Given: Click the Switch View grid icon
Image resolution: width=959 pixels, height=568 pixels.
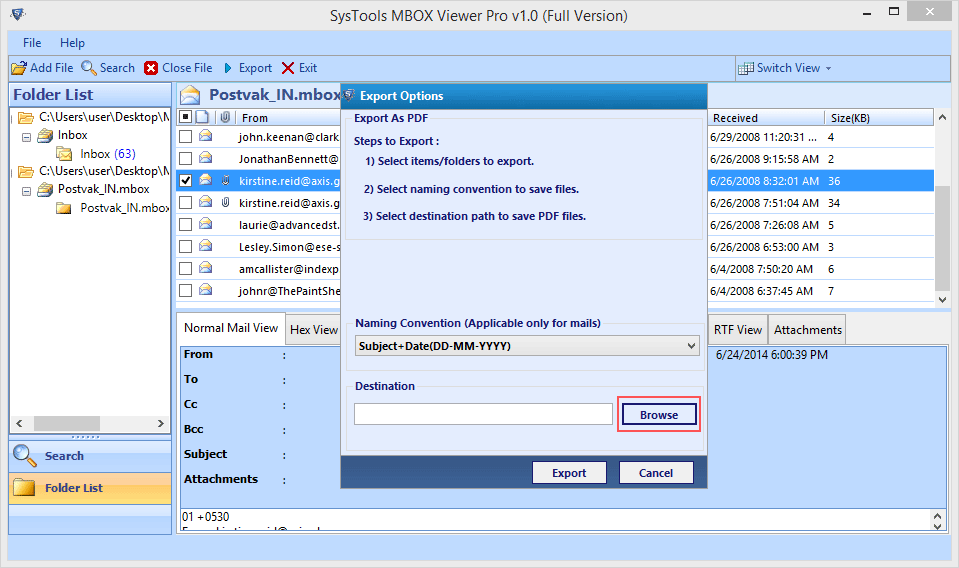Looking at the screenshot, I should coord(746,68).
